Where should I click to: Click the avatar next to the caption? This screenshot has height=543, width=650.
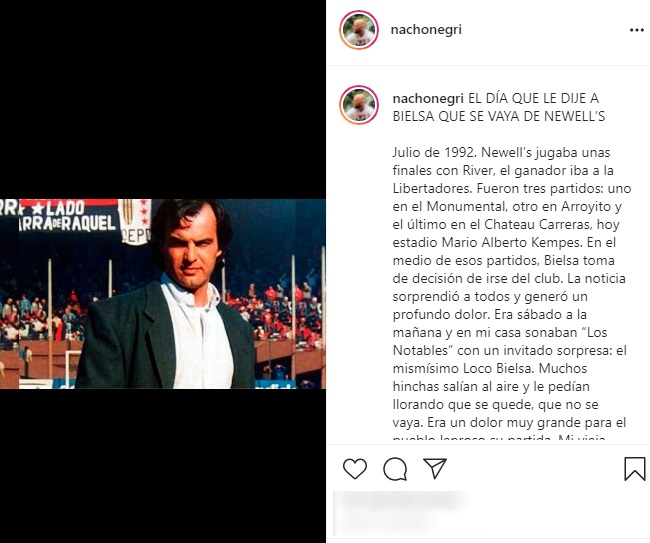pos(359,105)
